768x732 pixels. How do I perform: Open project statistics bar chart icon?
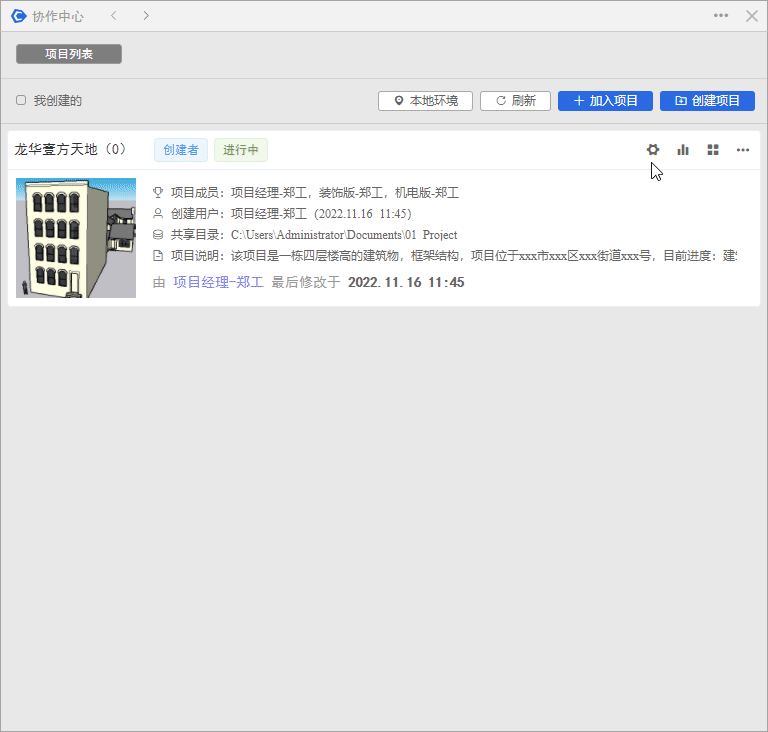683,150
